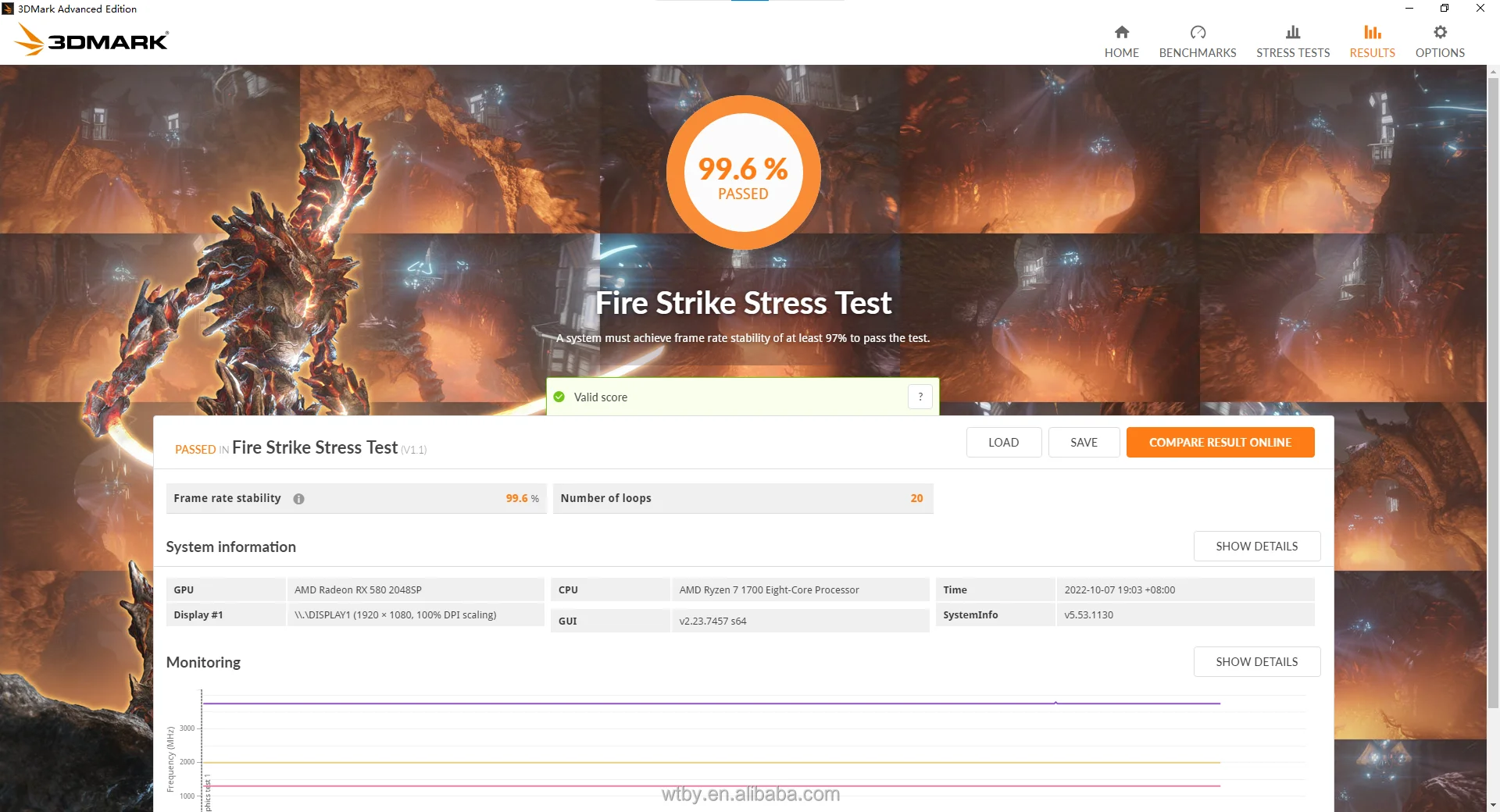1500x812 pixels.
Task: Click the Options gear icon
Action: (1440, 32)
